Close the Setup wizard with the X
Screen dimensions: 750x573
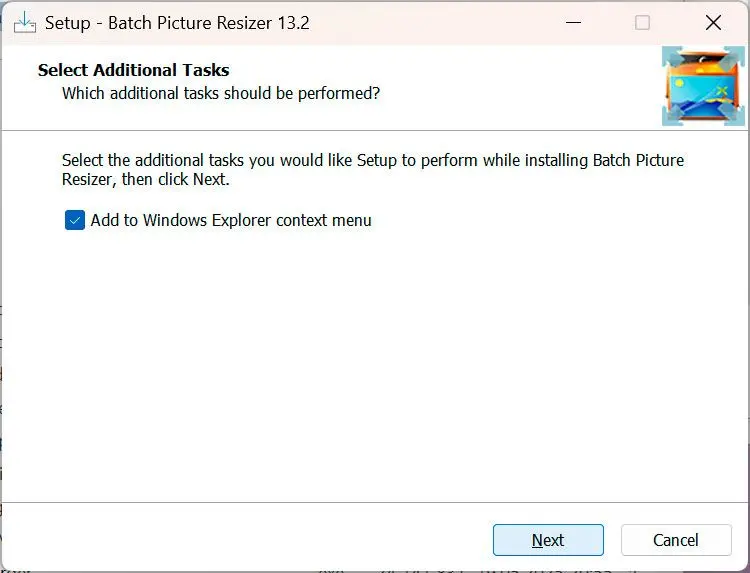713,22
